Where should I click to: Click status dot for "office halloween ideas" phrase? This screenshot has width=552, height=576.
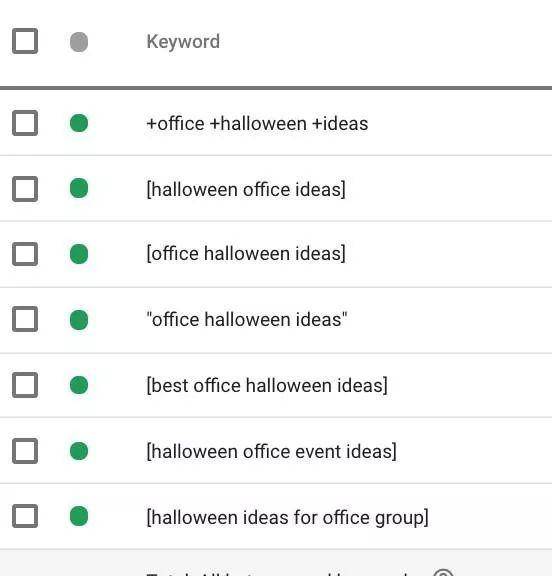[x=79, y=320]
